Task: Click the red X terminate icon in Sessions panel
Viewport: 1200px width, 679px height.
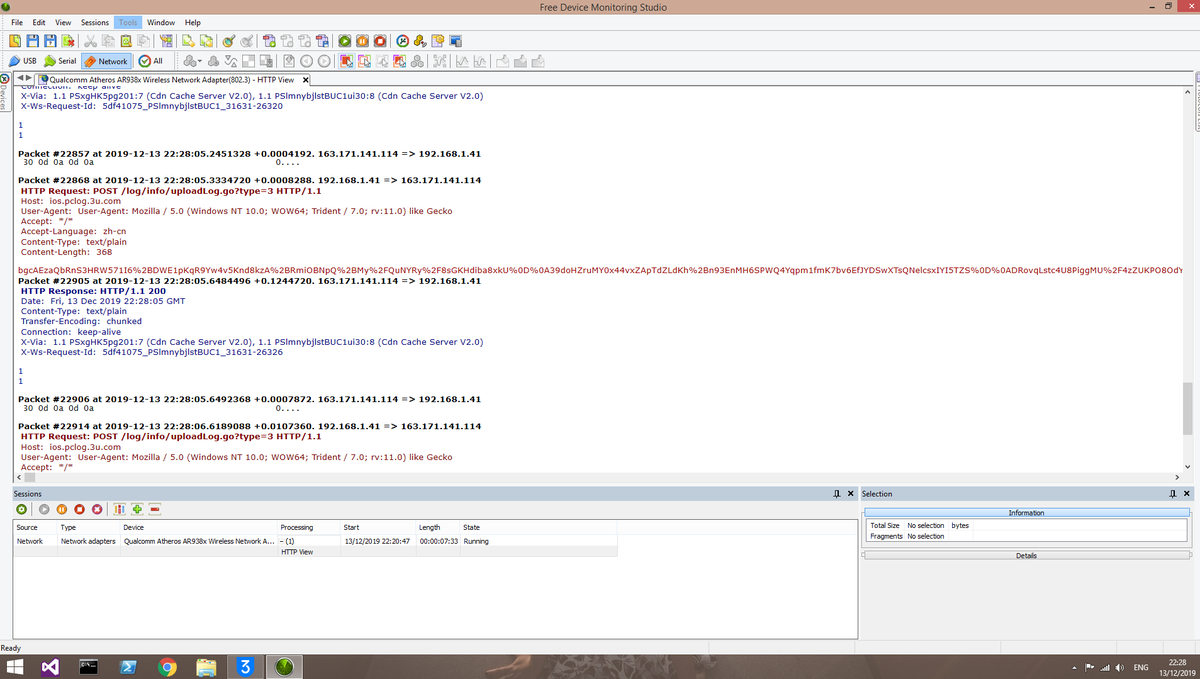Action: pos(97,509)
